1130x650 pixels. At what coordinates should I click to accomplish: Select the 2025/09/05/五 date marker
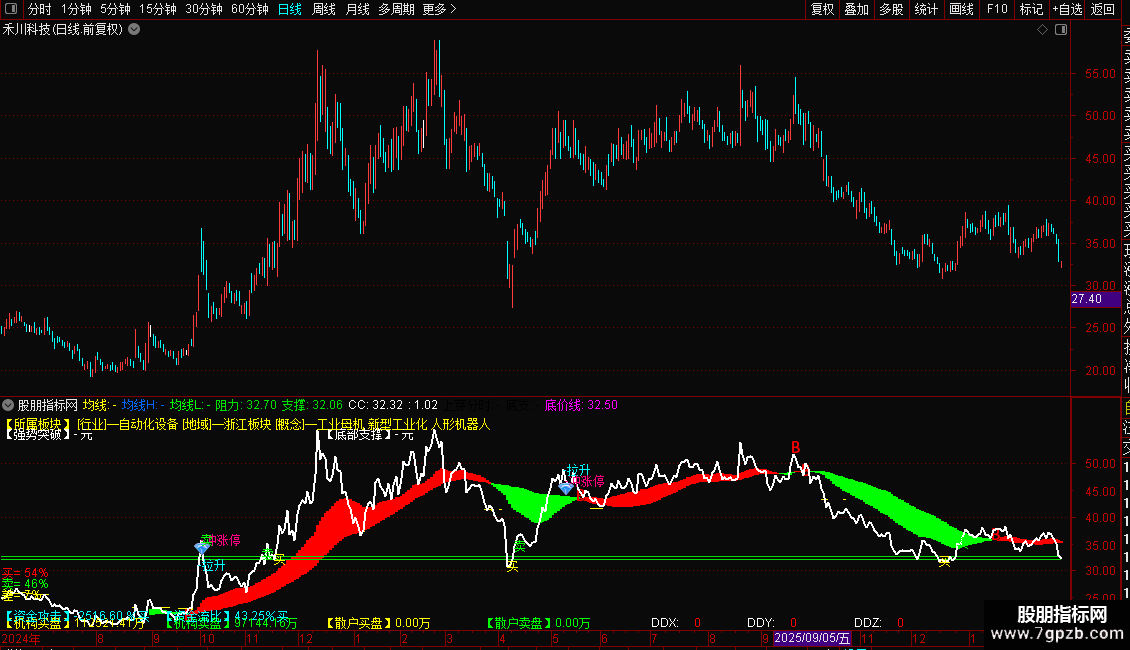[x=812, y=638]
